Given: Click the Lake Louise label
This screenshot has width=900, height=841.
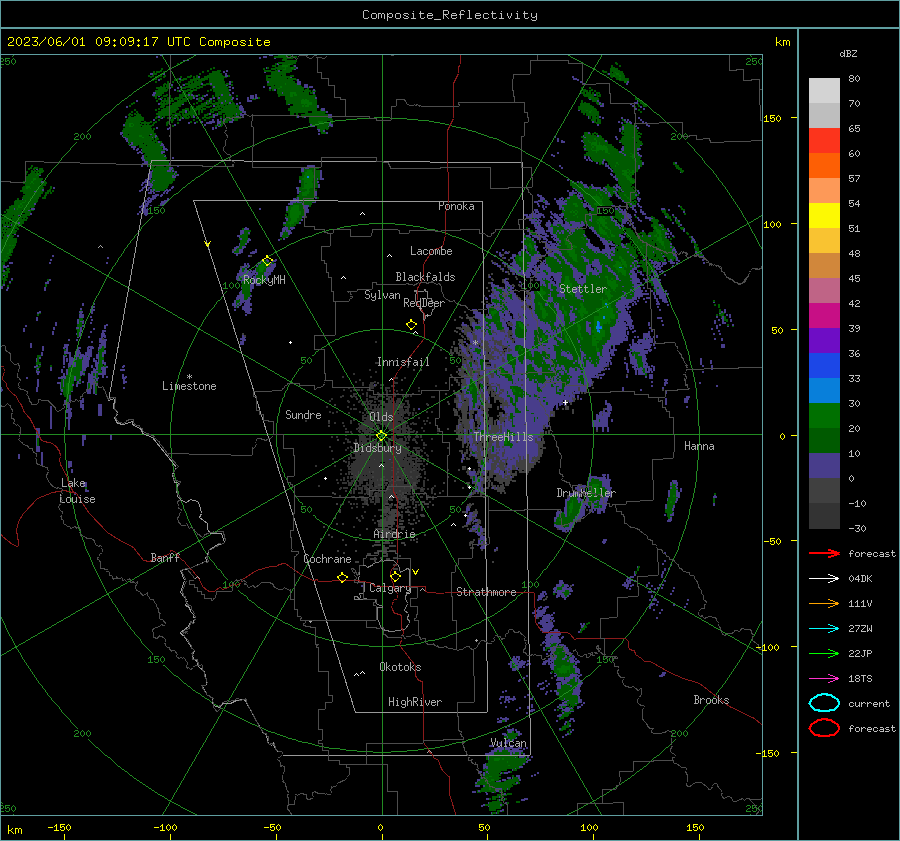Looking at the screenshot, I should [x=77, y=491].
